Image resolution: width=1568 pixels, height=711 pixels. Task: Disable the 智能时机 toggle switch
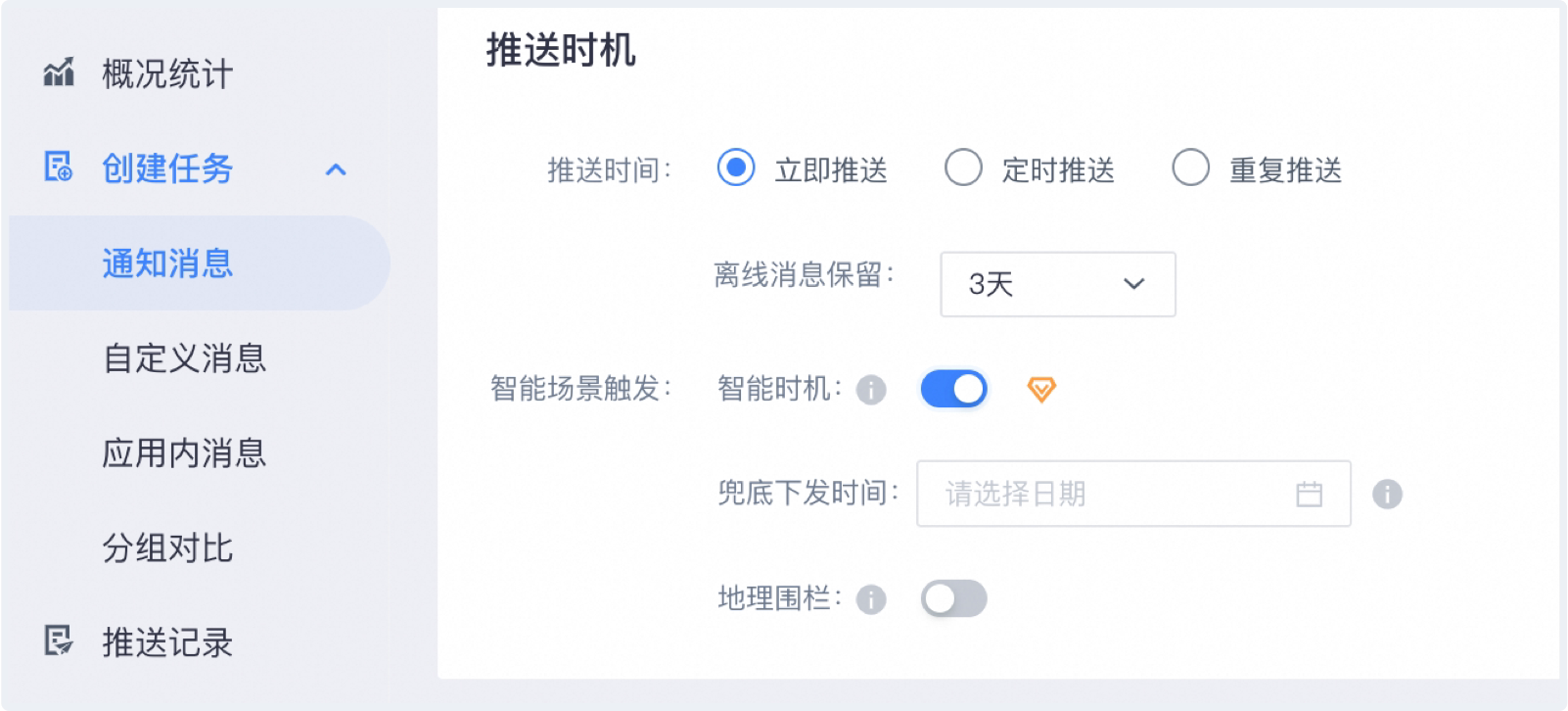pos(953,390)
